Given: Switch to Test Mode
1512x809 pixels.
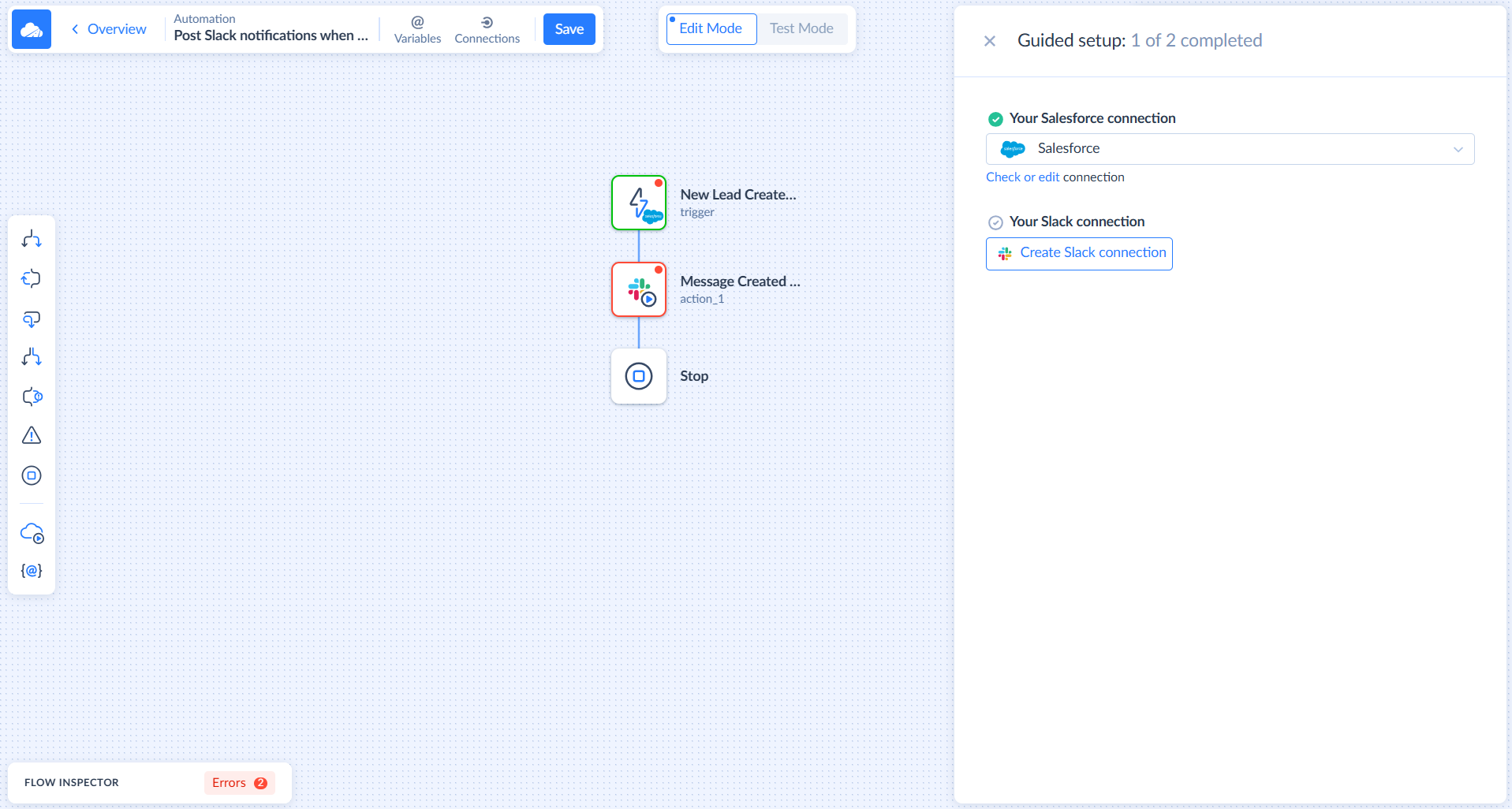Looking at the screenshot, I should click(801, 29).
